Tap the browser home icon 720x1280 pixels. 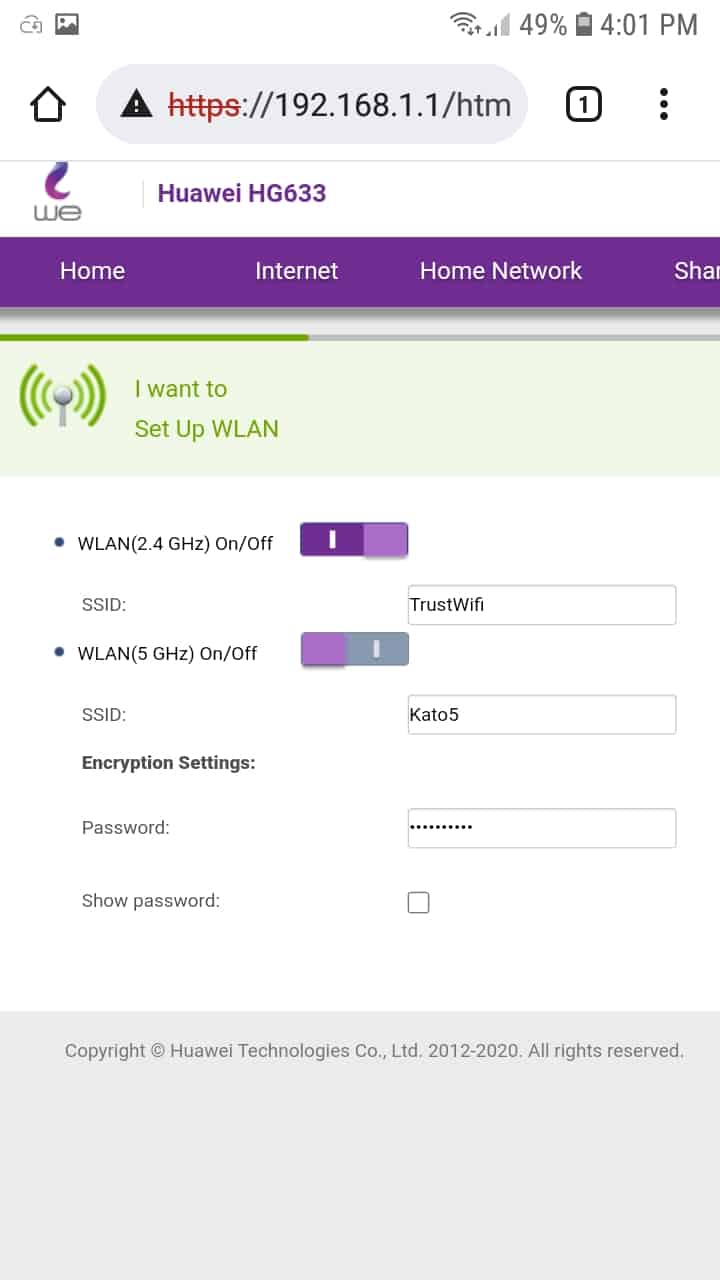[48, 105]
